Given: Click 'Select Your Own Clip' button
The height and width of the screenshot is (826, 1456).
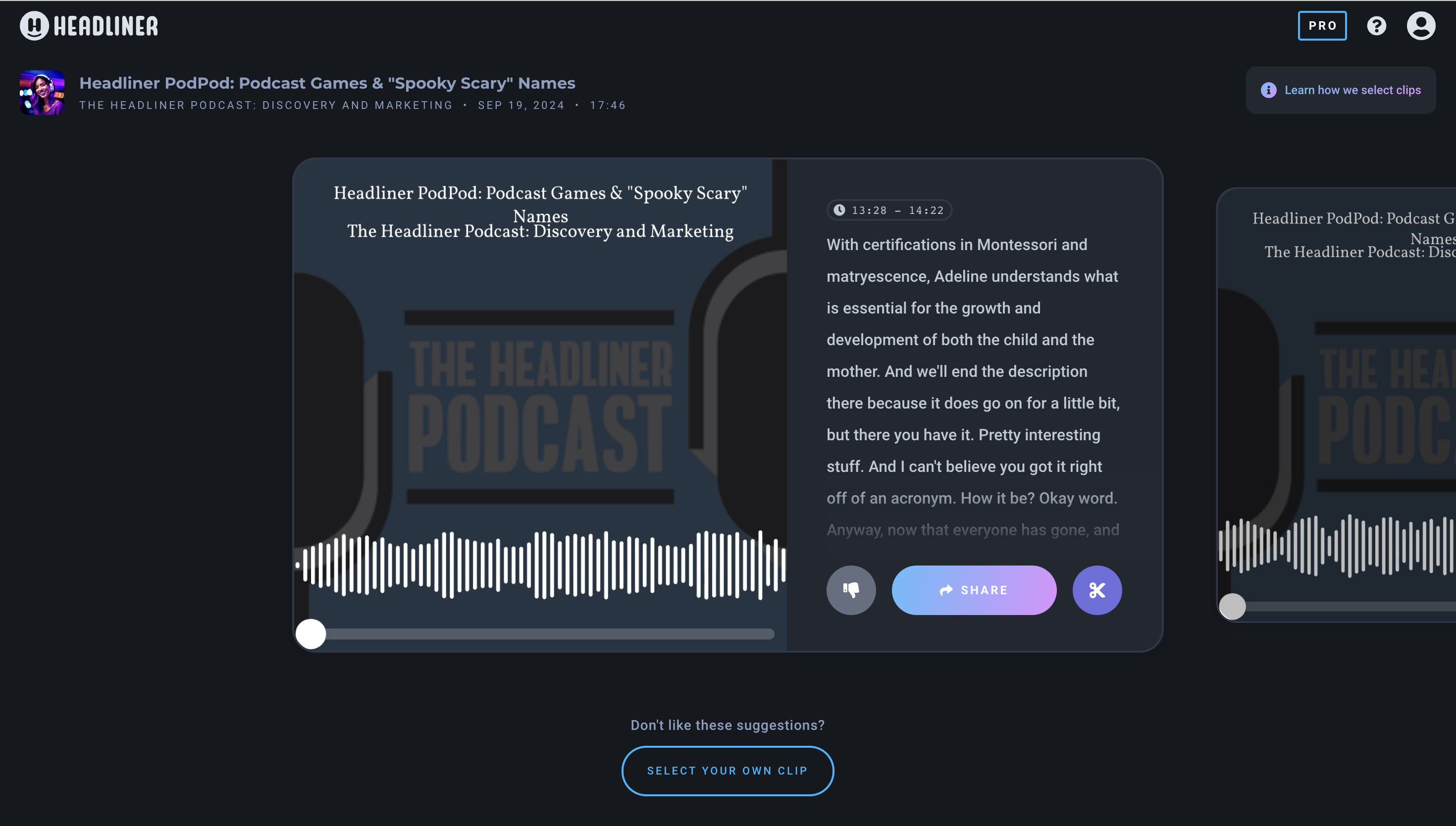Looking at the screenshot, I should tap(728, 771).
